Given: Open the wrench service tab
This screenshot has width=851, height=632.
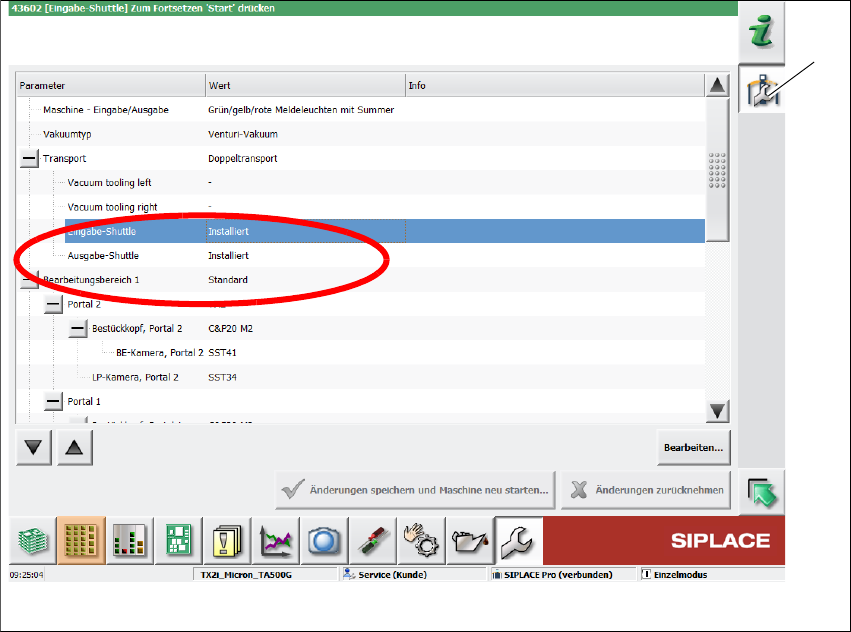Looking at the screenshot, I should (519, 541).
